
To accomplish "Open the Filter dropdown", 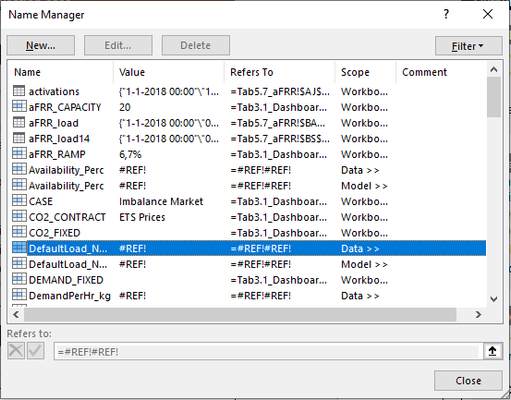I will coord(468,46).
